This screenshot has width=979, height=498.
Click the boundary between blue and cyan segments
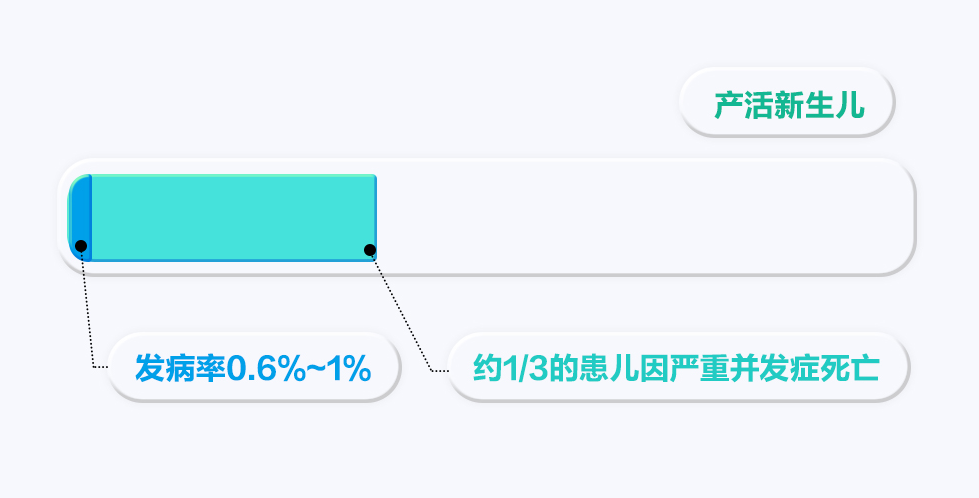(x=91, y=218)
